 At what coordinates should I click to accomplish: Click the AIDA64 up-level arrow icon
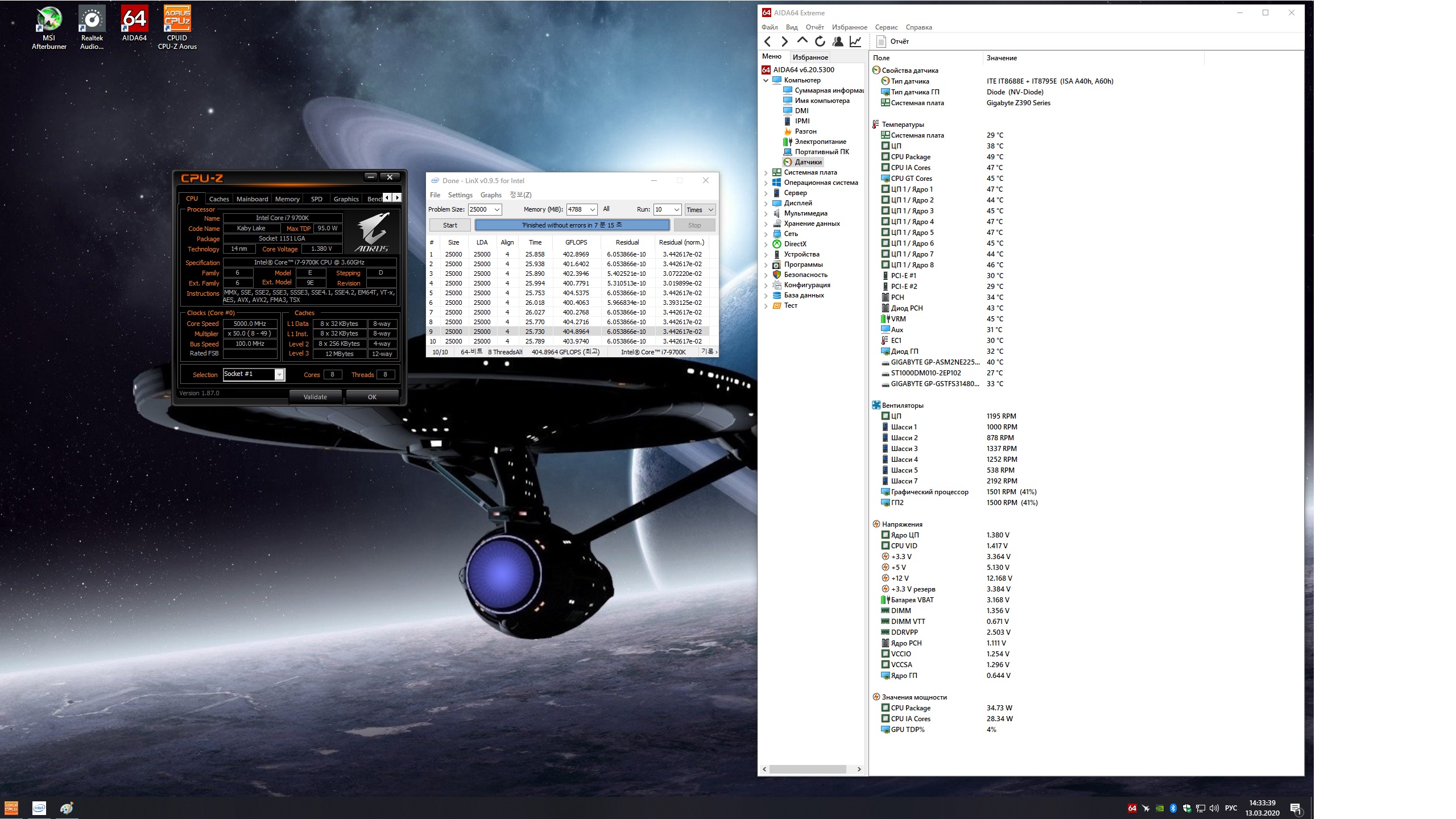coord(802,40)
